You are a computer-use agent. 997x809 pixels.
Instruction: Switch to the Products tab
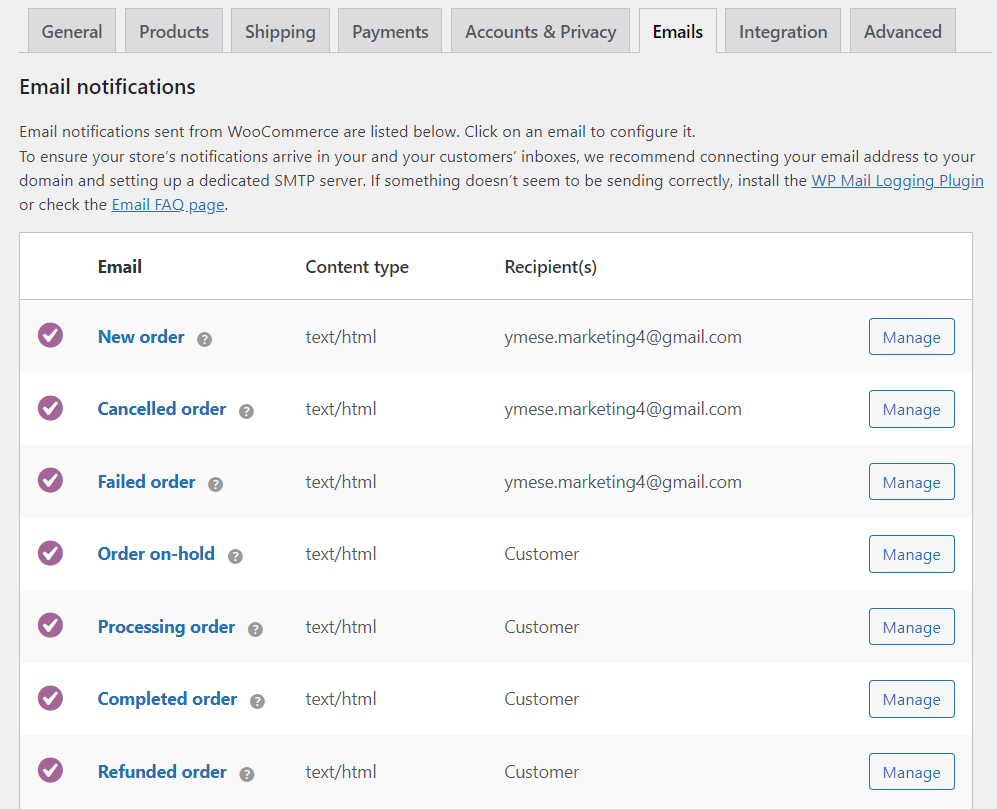(x=174, y=31)
